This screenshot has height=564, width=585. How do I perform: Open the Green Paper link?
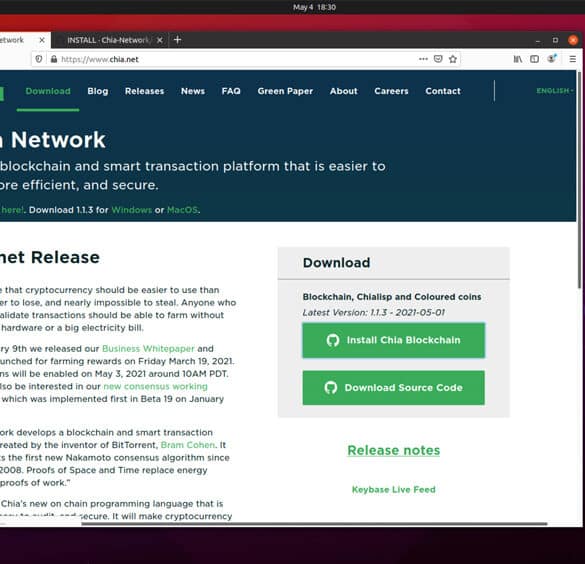coord(285,91)
